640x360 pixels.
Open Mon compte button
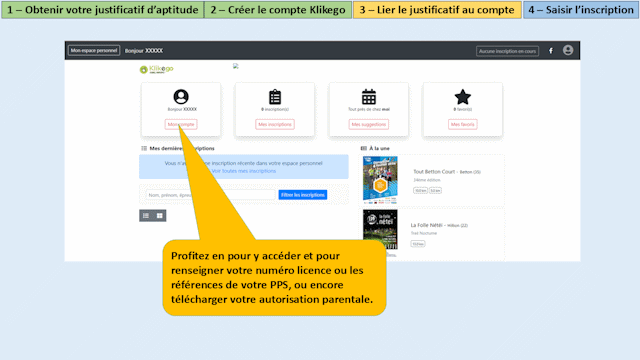(x=181, y=124)
